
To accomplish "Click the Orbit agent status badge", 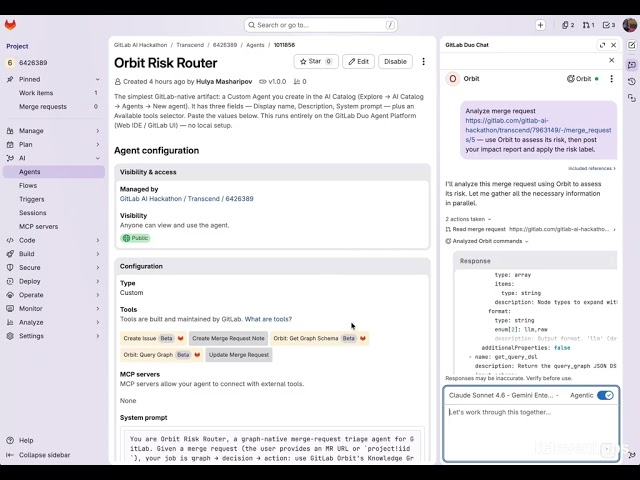I will (x=582, y=79).
